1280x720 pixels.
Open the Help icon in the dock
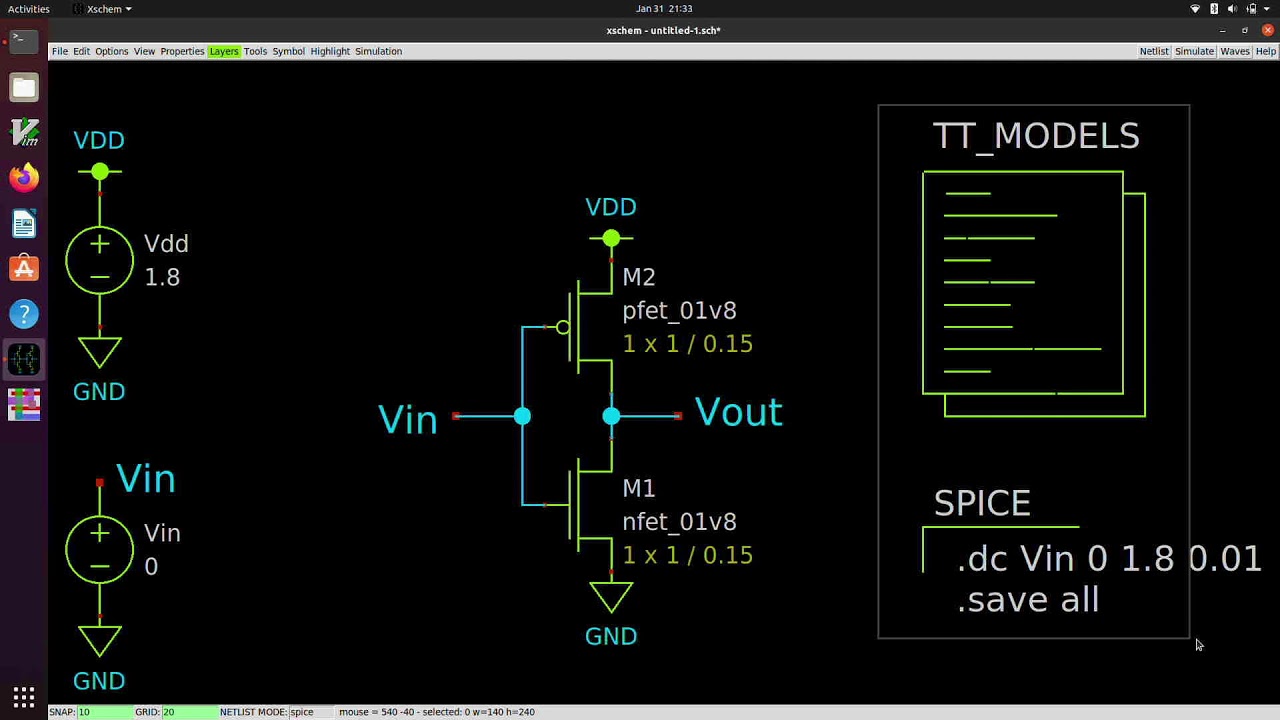pos(24,314)
